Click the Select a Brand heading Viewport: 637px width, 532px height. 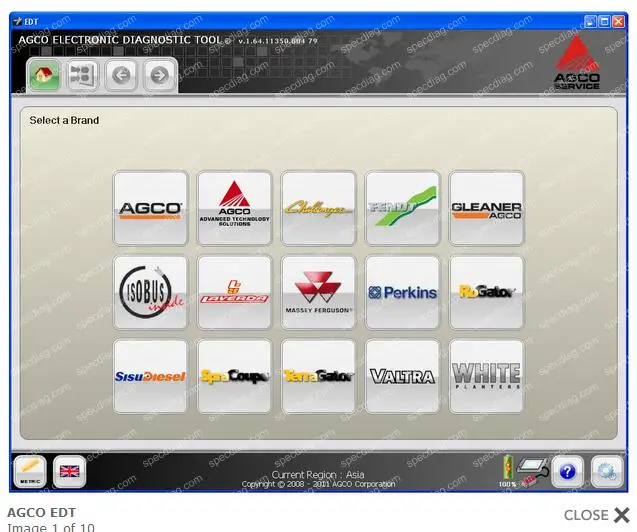tap(64, 120)
